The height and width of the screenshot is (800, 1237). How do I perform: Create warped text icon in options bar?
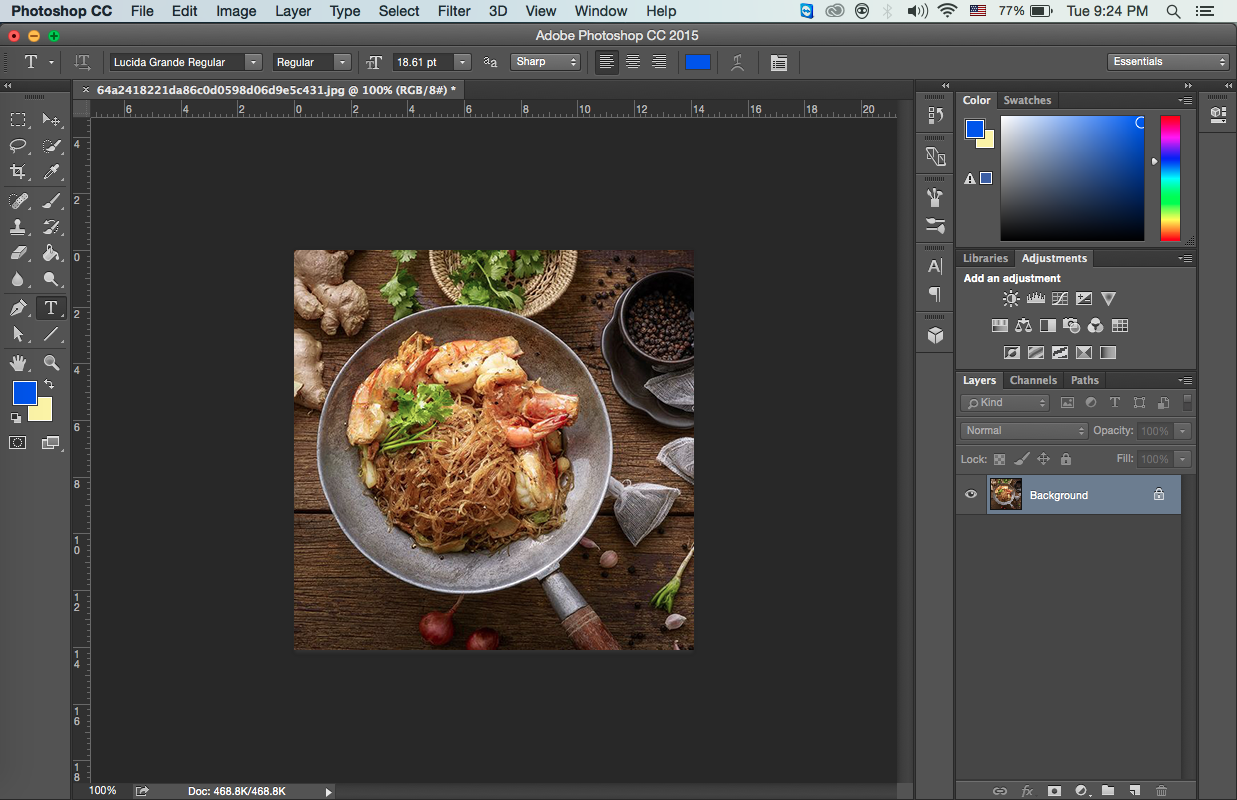click(737, 62)
